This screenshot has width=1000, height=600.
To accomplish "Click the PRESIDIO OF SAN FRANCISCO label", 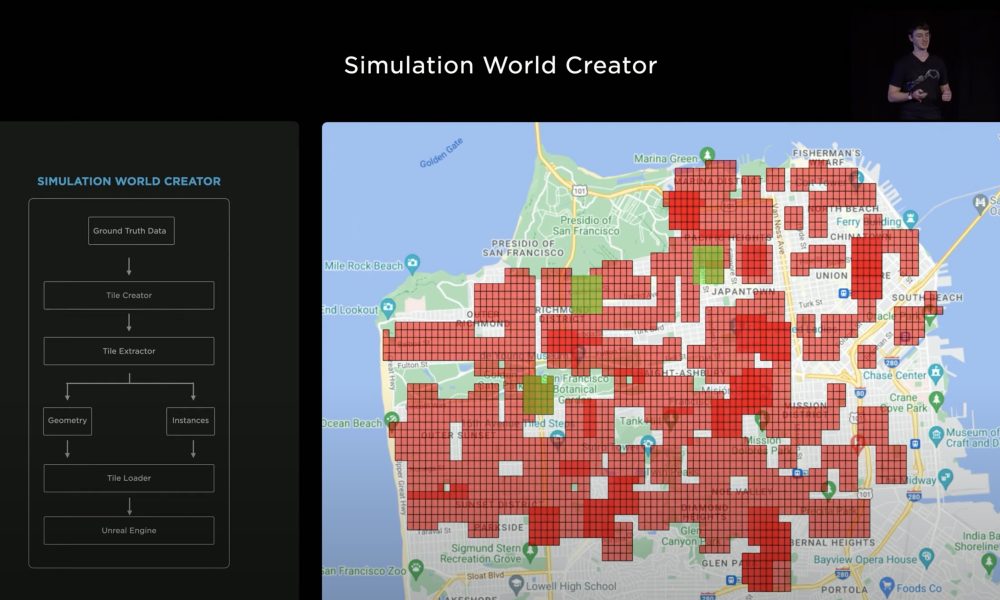I will point(523,248).
